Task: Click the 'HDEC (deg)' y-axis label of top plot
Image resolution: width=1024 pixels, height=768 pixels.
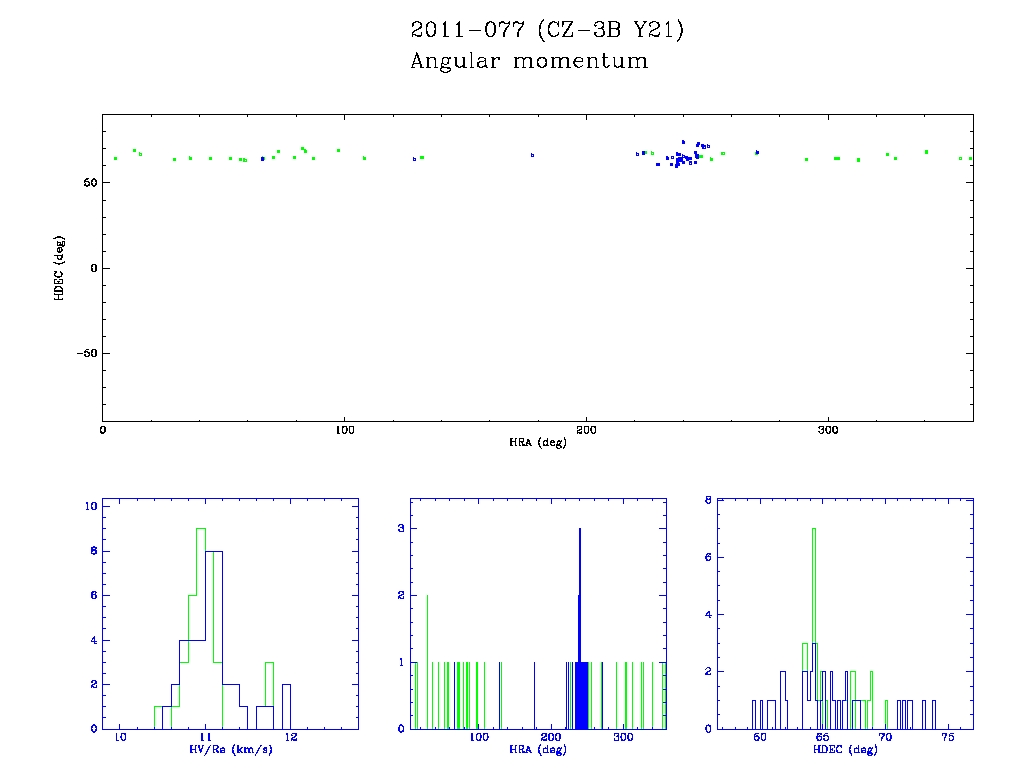Action: click(x=59, y=268)
